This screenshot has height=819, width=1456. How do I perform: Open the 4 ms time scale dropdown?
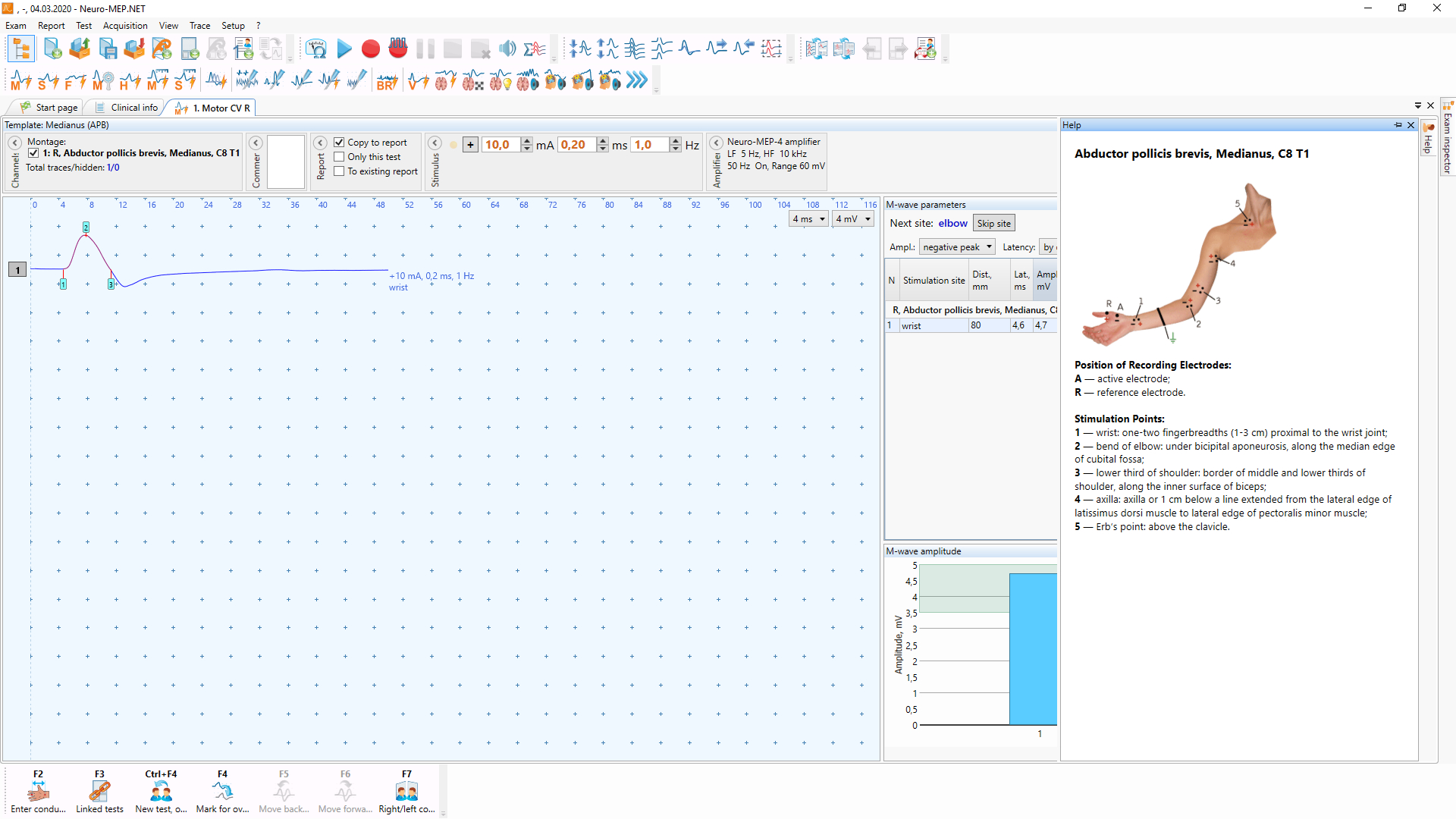[808, 219]
